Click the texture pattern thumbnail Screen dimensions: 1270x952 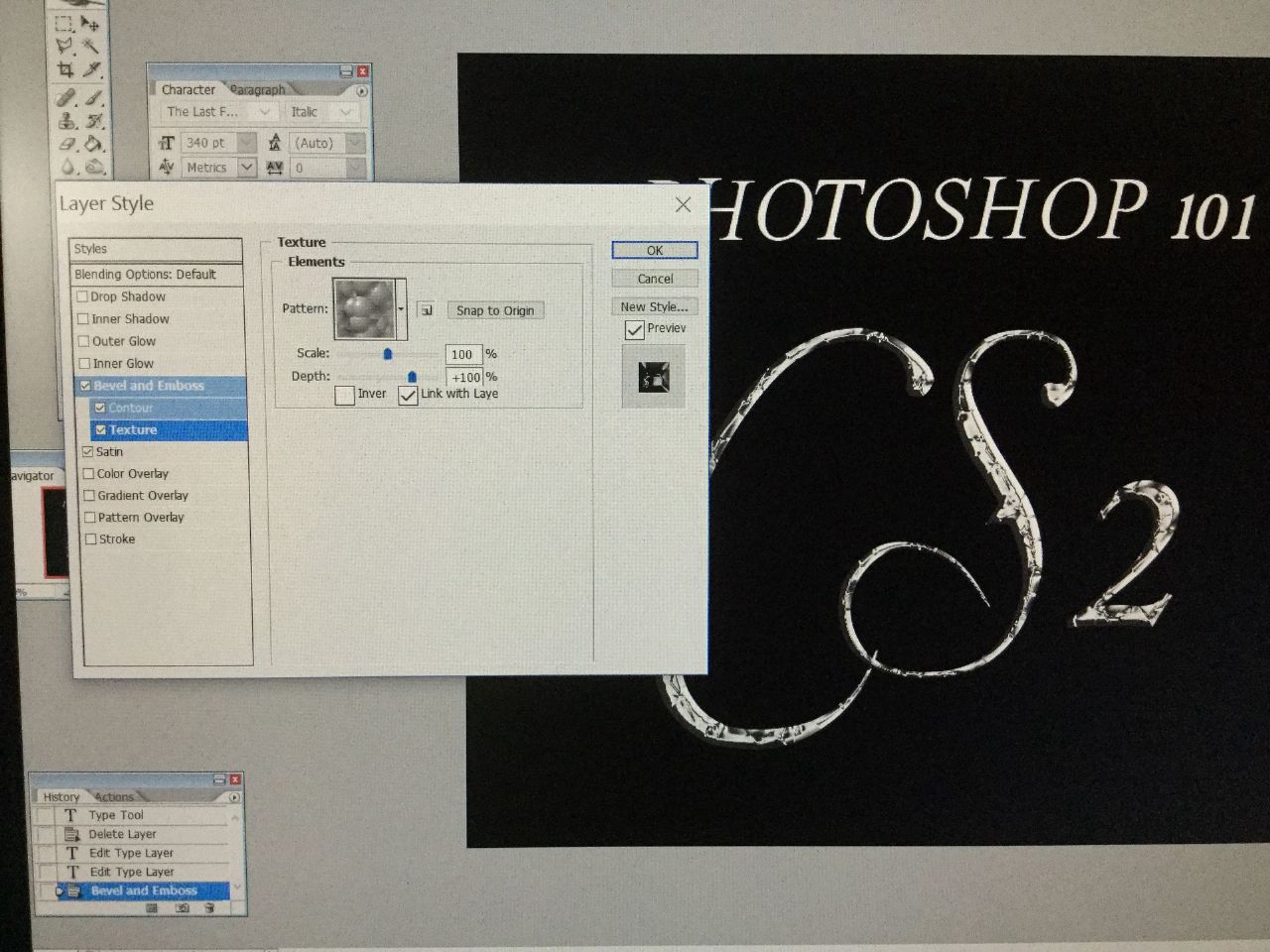[364, 309]
